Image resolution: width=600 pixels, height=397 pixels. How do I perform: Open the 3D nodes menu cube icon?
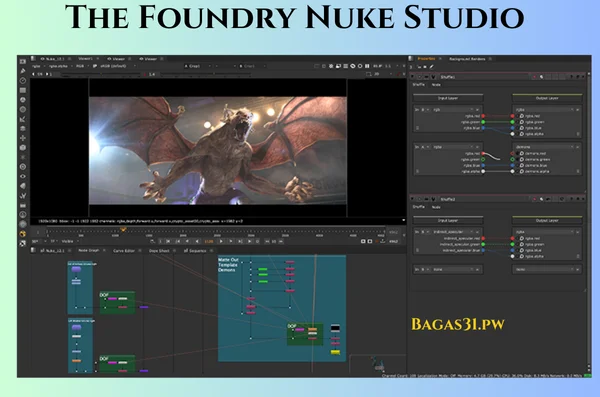tap(23, 147)
